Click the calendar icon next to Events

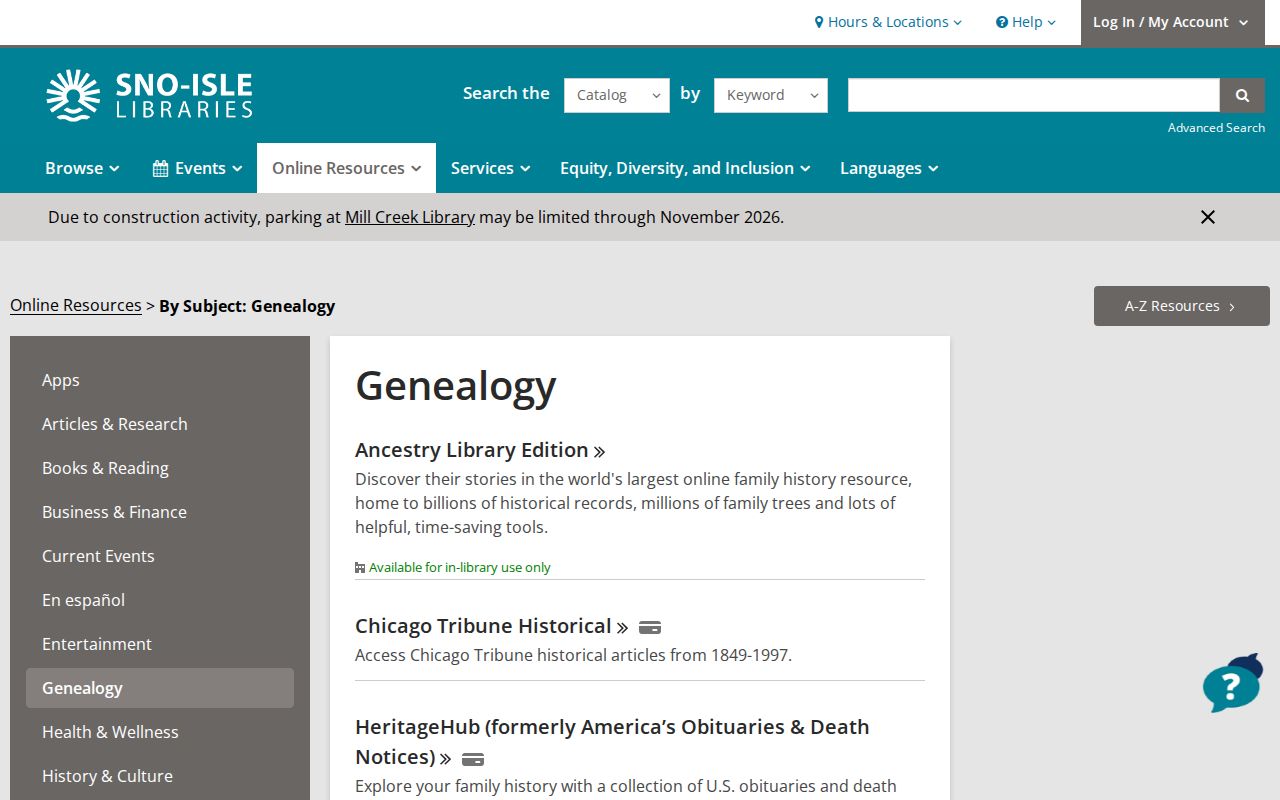pyautogui.click(x=160, y=168)
